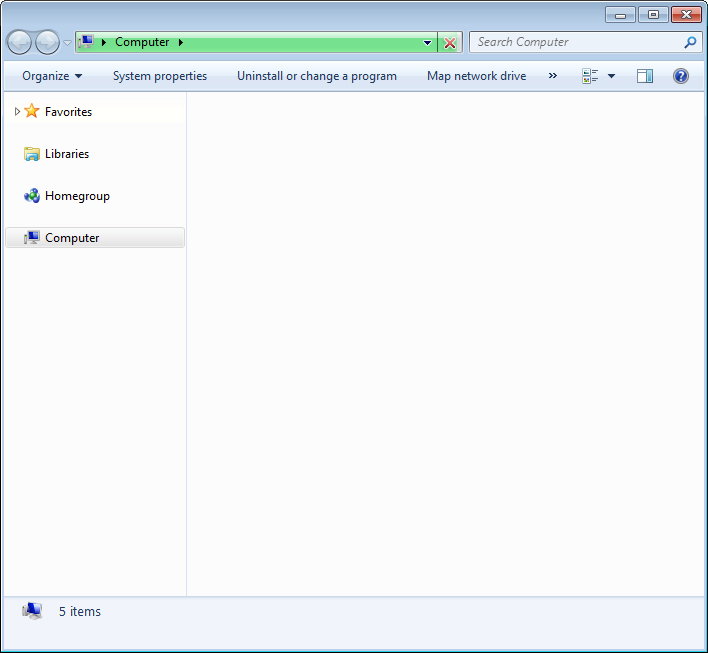Click the Change your view icon
This screenshot has width=708, height=653.
[x=590, y=76]
